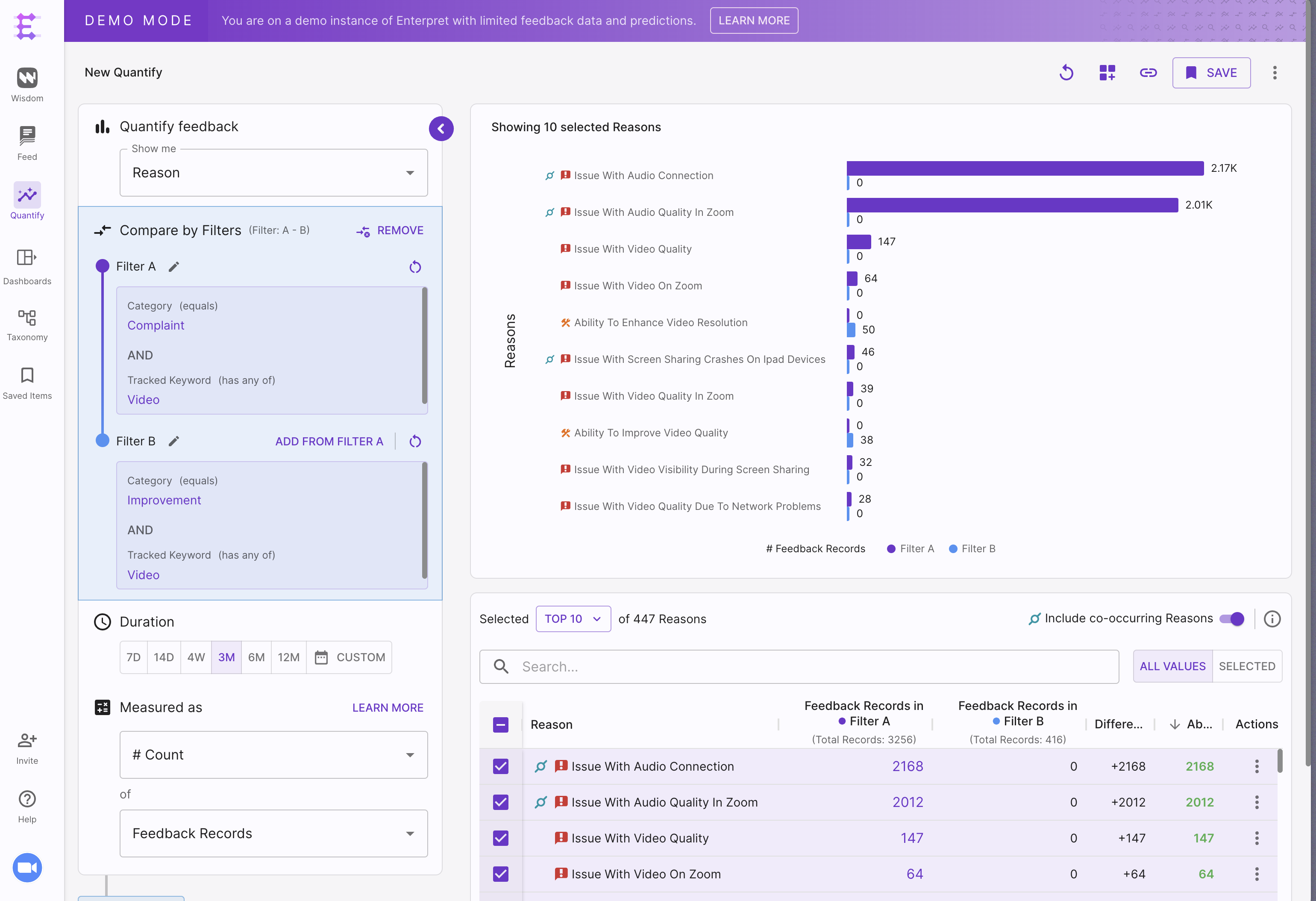The width and height of the screenshot is (1316, 901).
Task: Click the reasons Search input field
Action: coord(799,666)
